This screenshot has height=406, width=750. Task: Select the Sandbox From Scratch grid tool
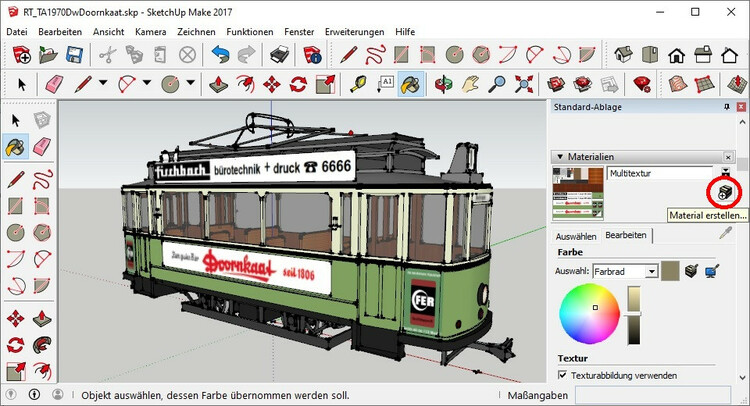pyautogui.click(x=704, y=84)
